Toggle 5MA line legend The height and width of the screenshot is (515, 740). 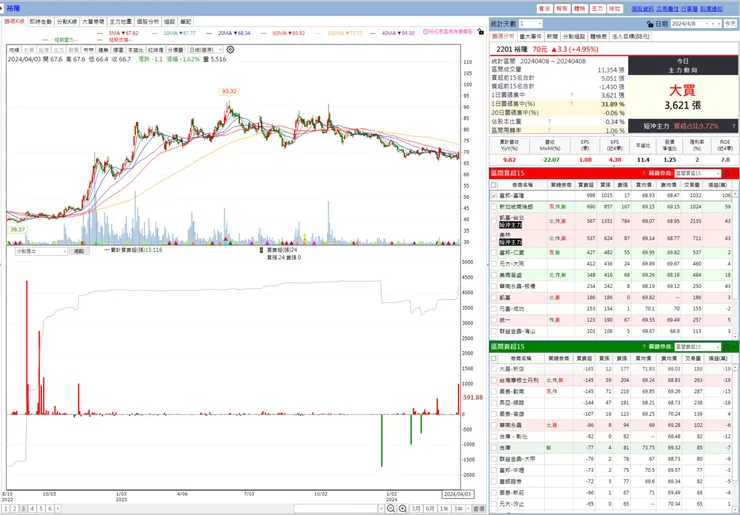(x=124, y=34)
